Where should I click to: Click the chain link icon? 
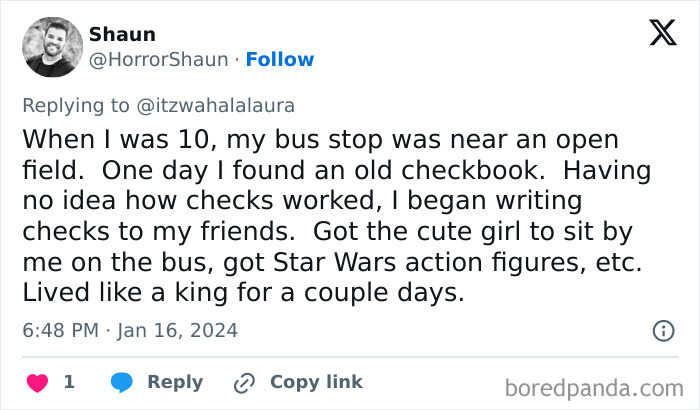point(244,382)
